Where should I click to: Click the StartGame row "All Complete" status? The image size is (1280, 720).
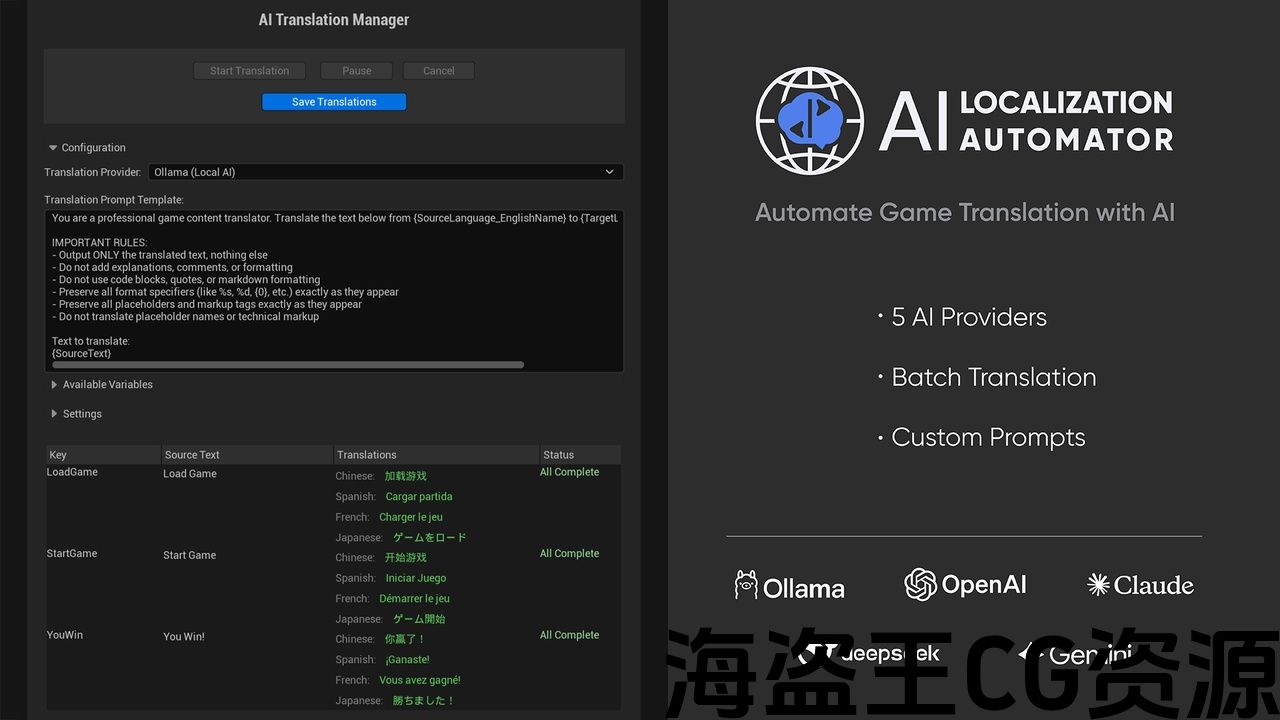[x=570, y=554]
